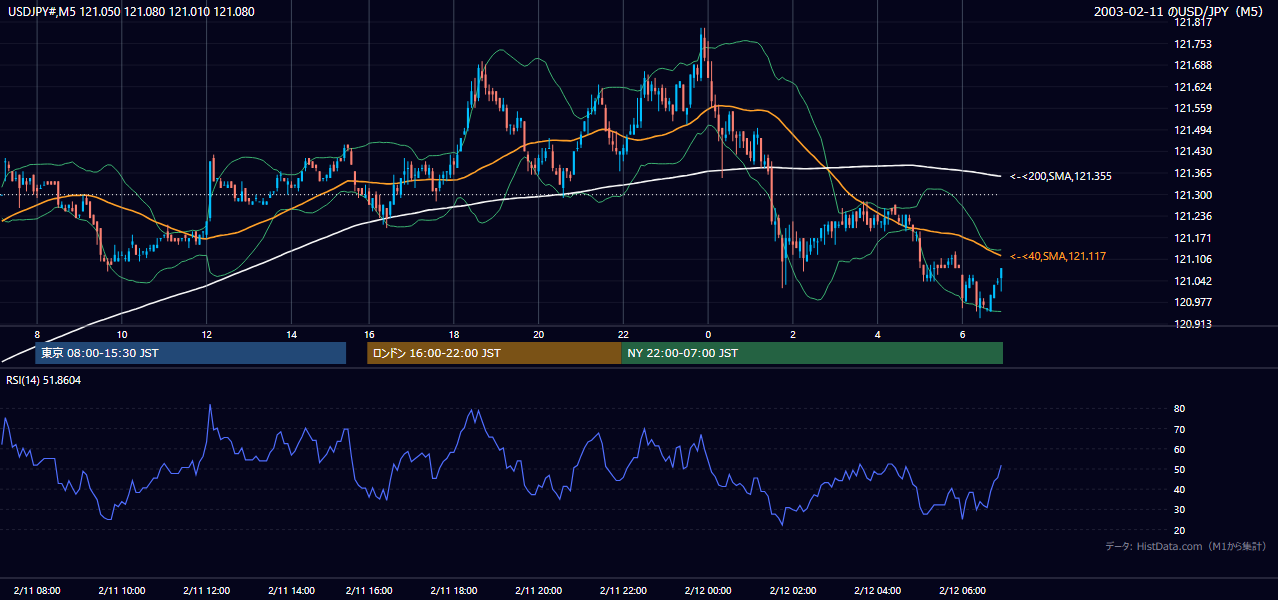Click the RSI scale value 70
Screen dimensions: 1278x600
click(1179, 429)
